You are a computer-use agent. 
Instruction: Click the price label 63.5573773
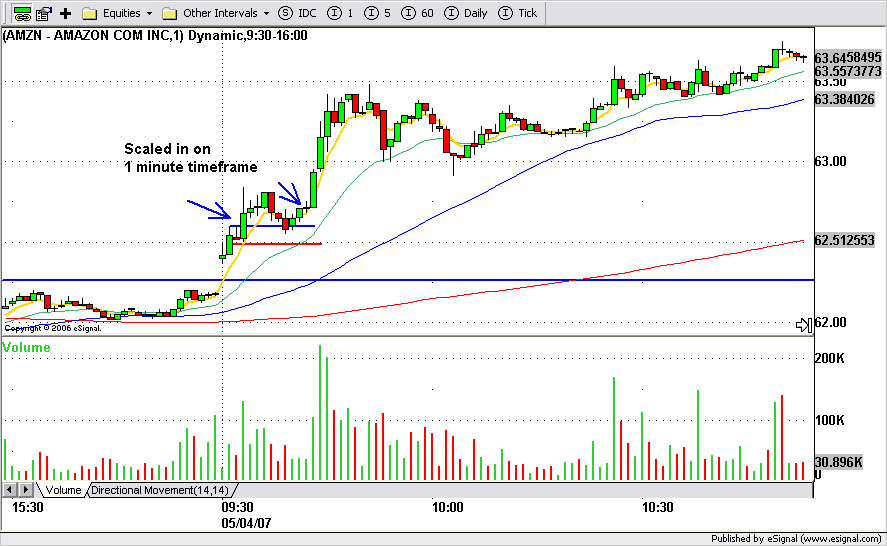[x=848, y=71]
